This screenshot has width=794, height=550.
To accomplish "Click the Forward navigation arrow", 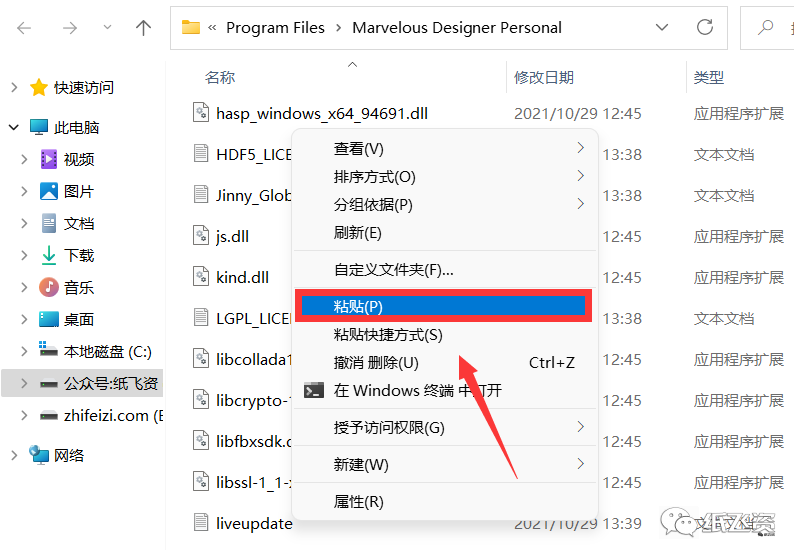I will click(x=70, y=28).
